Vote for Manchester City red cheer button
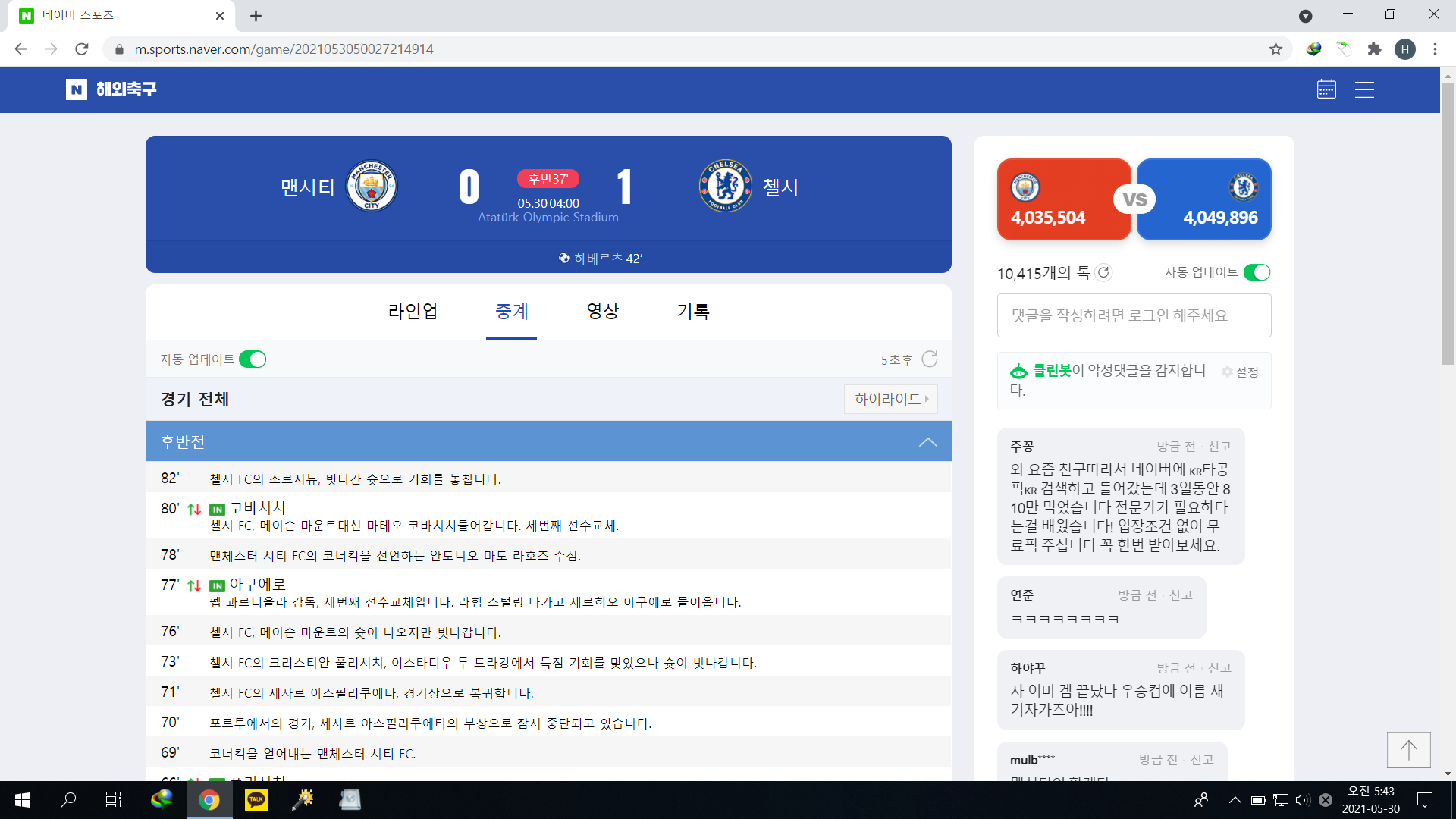This screenshot has height=819, width=1456. [x=1064, y=199]
